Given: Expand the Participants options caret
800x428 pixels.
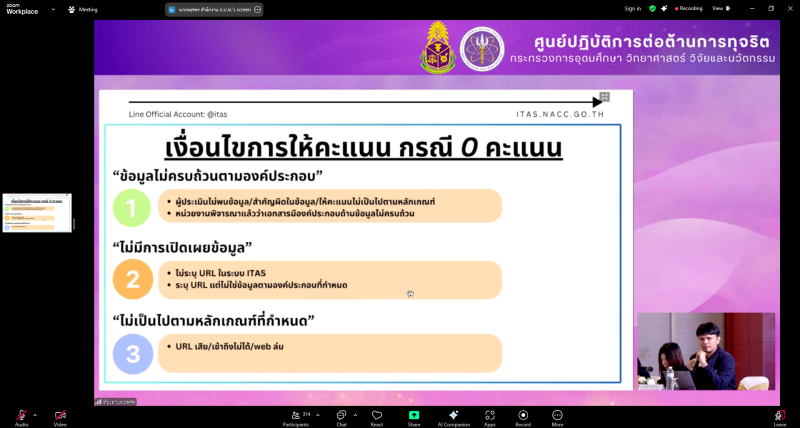Looking at the screenshot, I should pos(319,414).
